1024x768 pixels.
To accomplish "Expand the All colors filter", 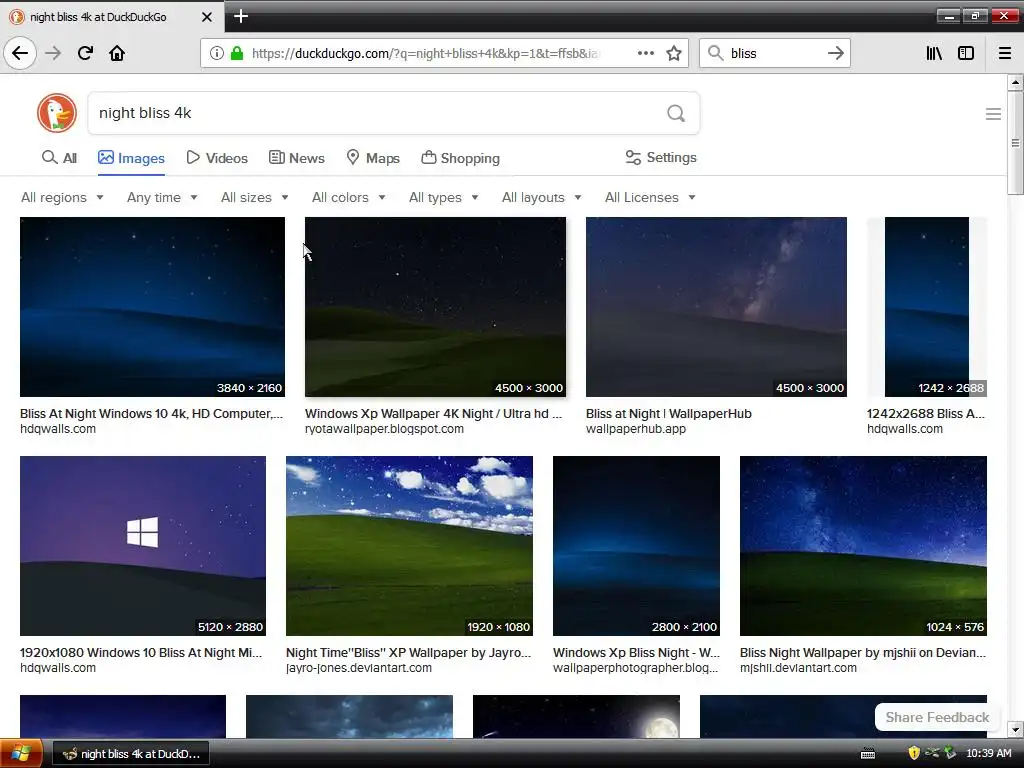I will [349, 197].
